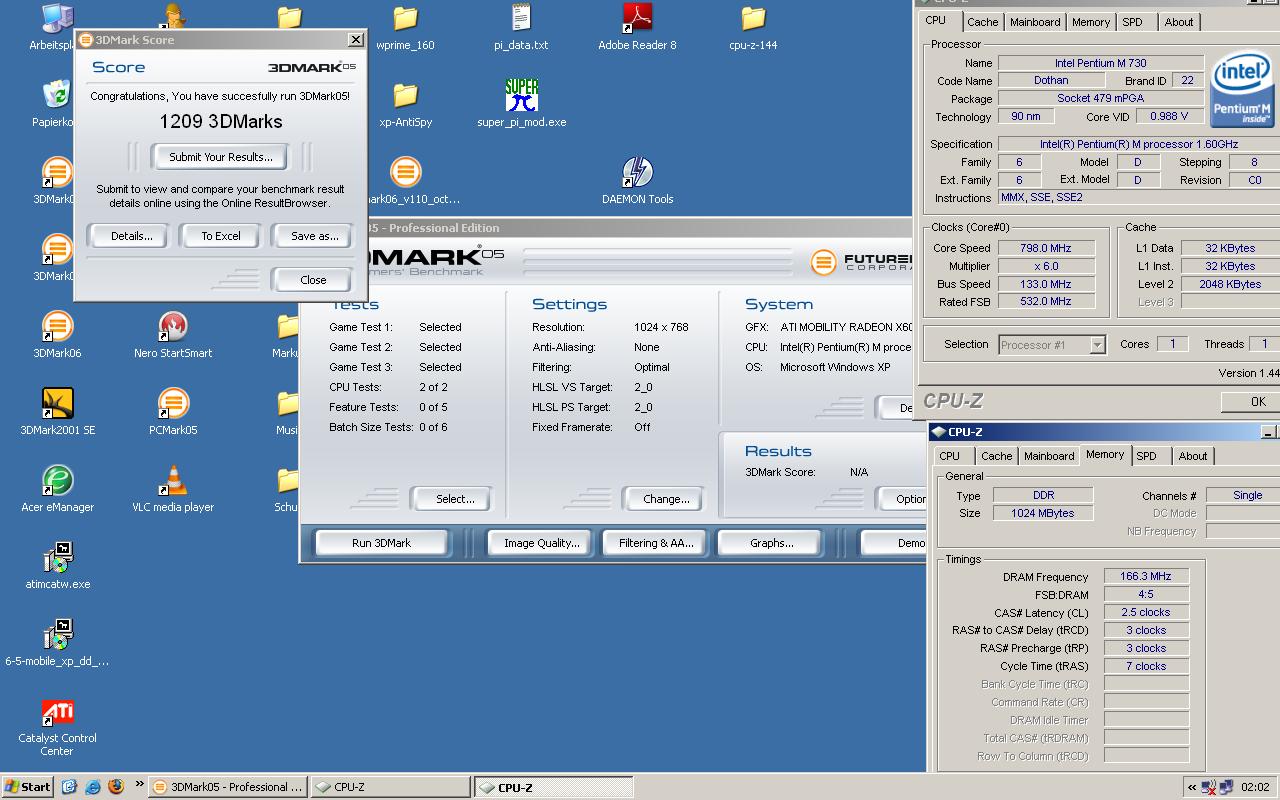
Task: Open the Filtering & AA tool
Action: pos(655,543)
